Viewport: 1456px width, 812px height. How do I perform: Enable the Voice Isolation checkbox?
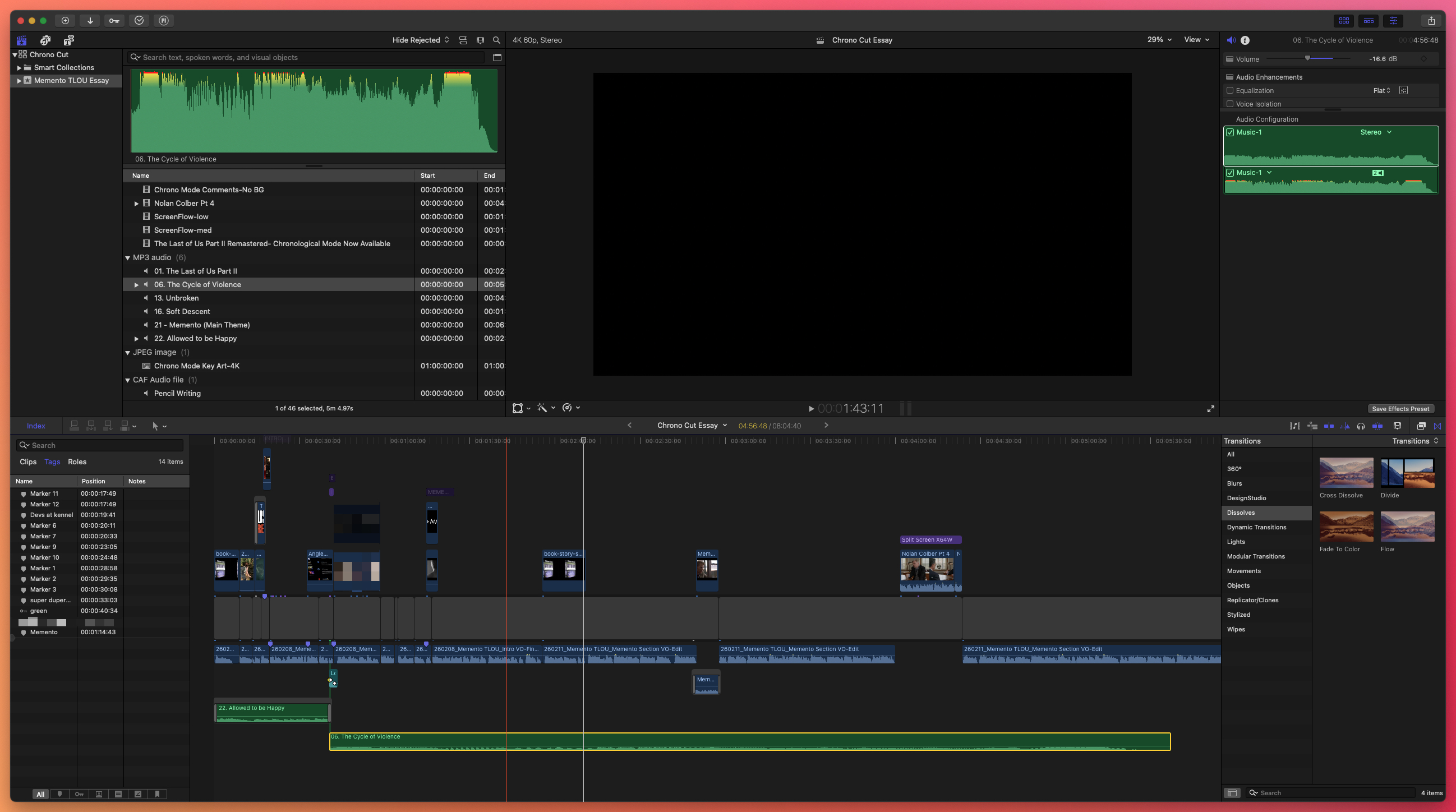click(x=1230, y=104)
